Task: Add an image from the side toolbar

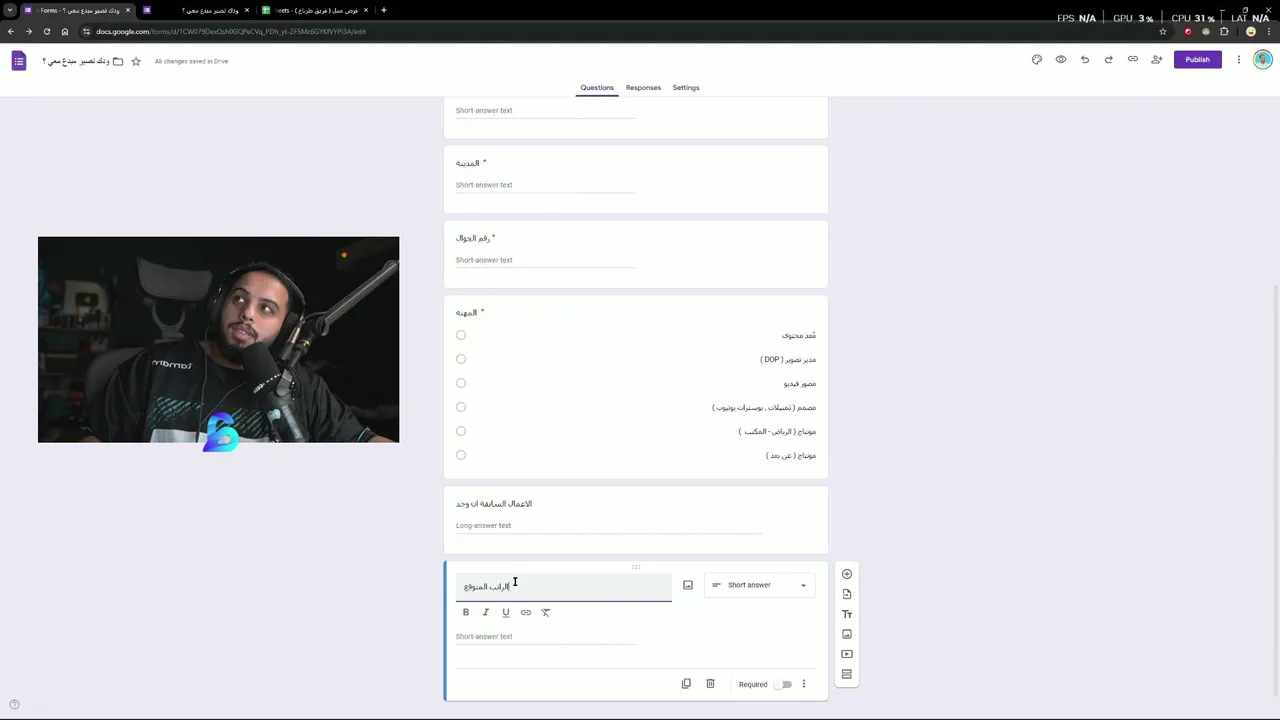Action: [847, 634]
